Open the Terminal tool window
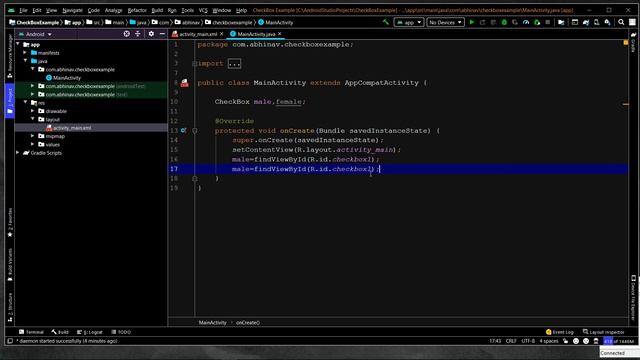Image resolution: width=640 pixels, height=360 pixels. coord(31,332)
